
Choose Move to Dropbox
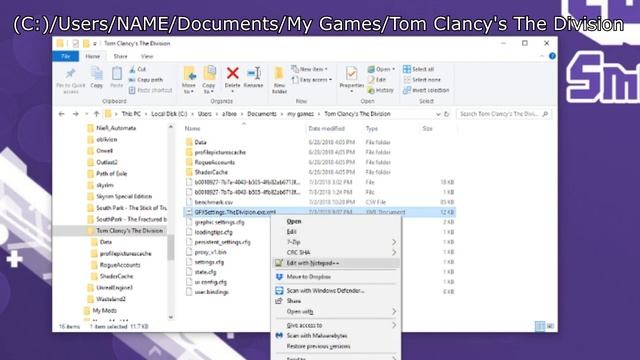[336, 277]
